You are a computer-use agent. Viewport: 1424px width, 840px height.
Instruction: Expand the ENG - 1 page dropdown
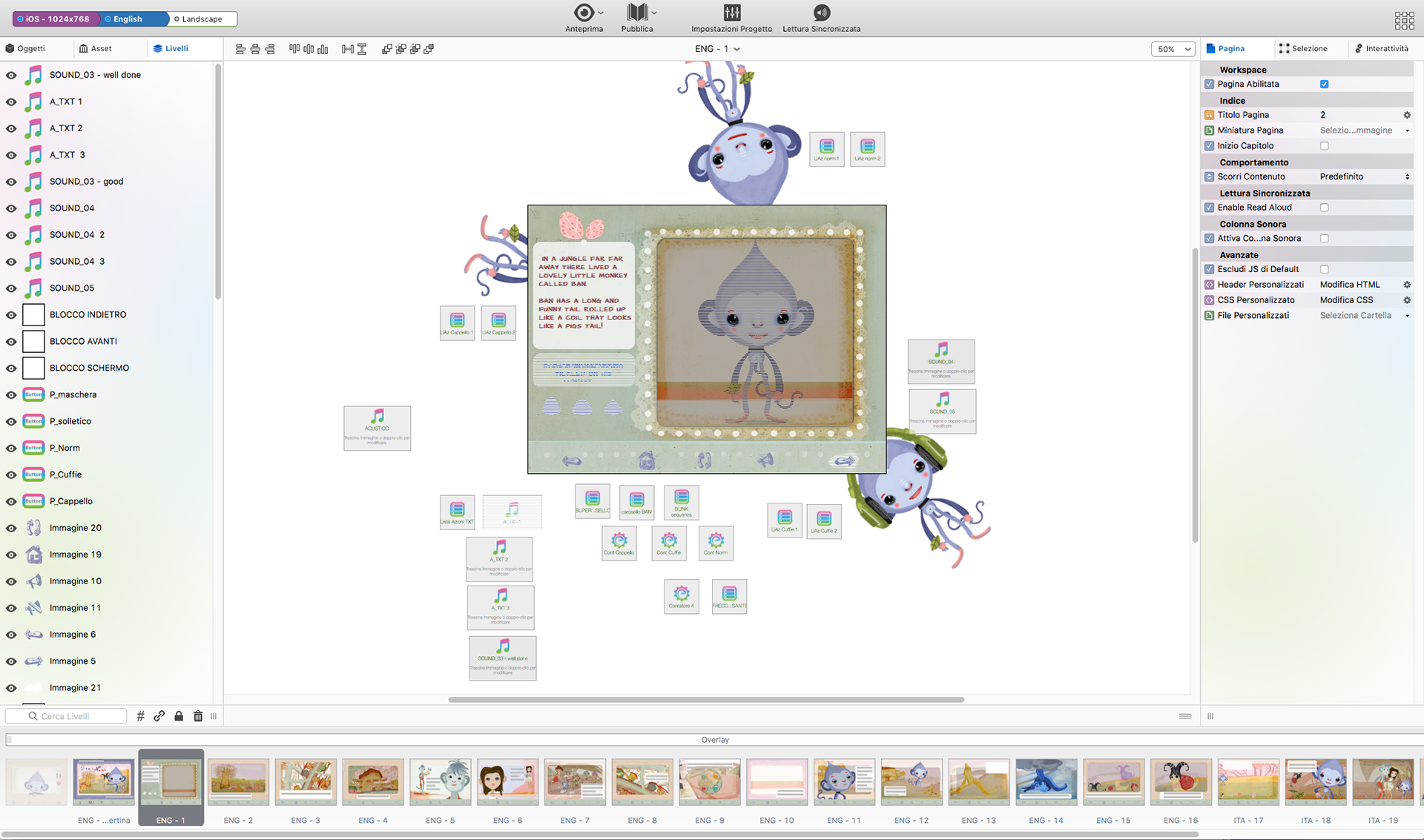[x=717, y=49]
